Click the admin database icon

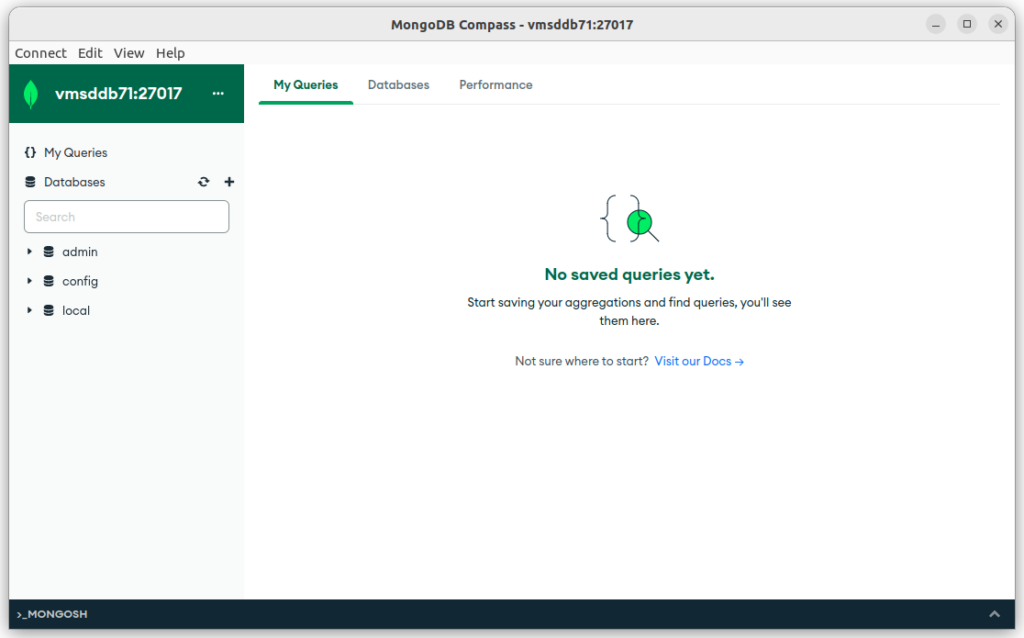point(48,251)
